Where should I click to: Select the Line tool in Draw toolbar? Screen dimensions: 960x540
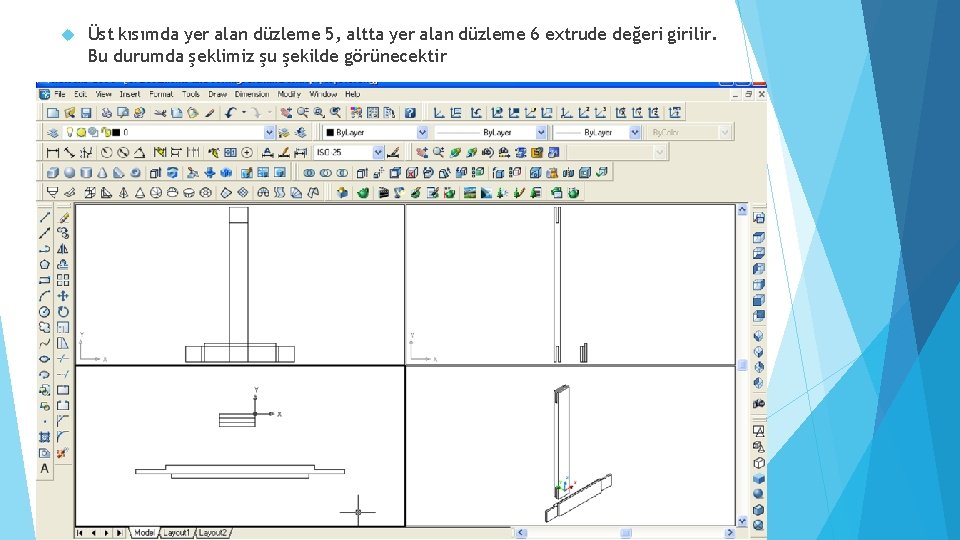click(45, 217)
